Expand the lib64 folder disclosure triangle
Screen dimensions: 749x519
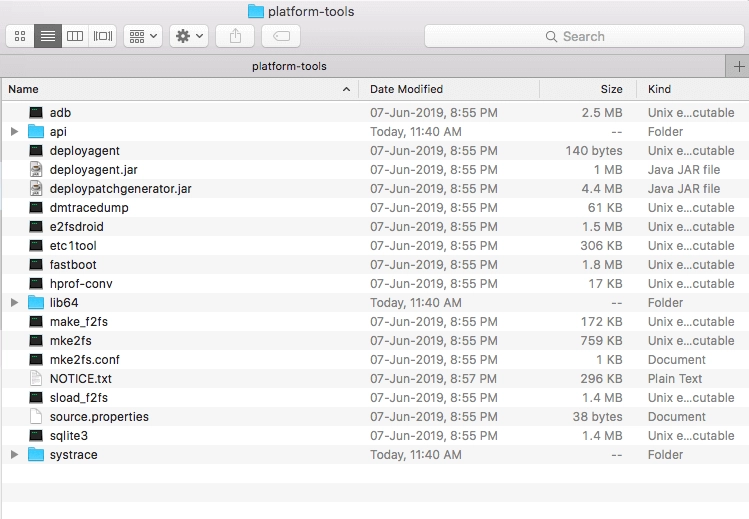[14, 303]
